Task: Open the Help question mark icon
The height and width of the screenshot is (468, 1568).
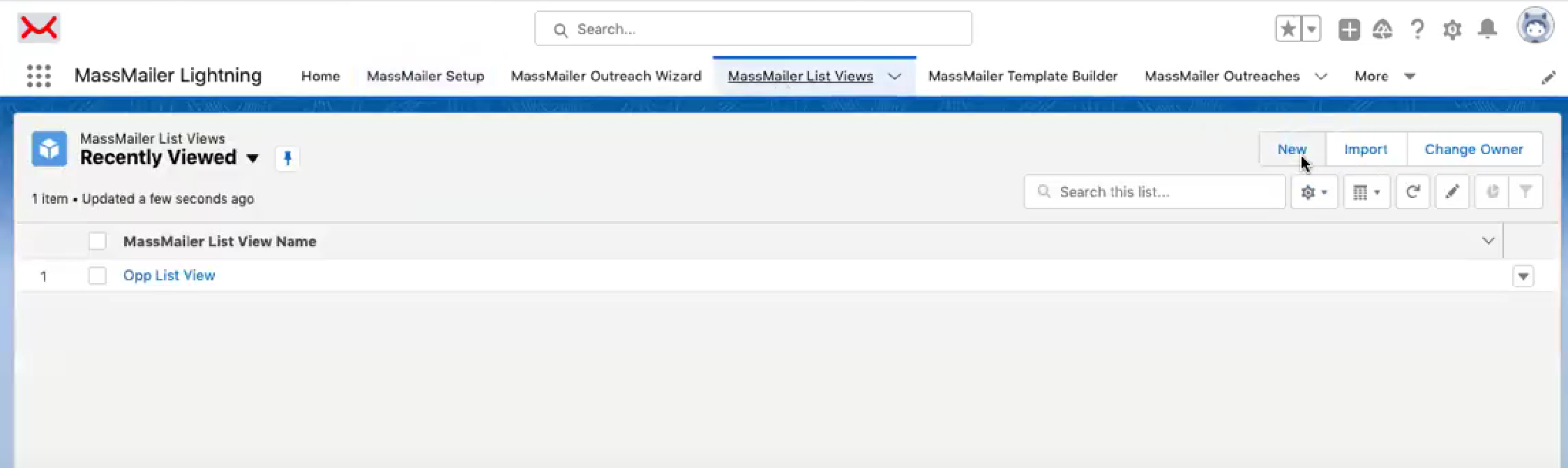Action: pos(1417,29)
